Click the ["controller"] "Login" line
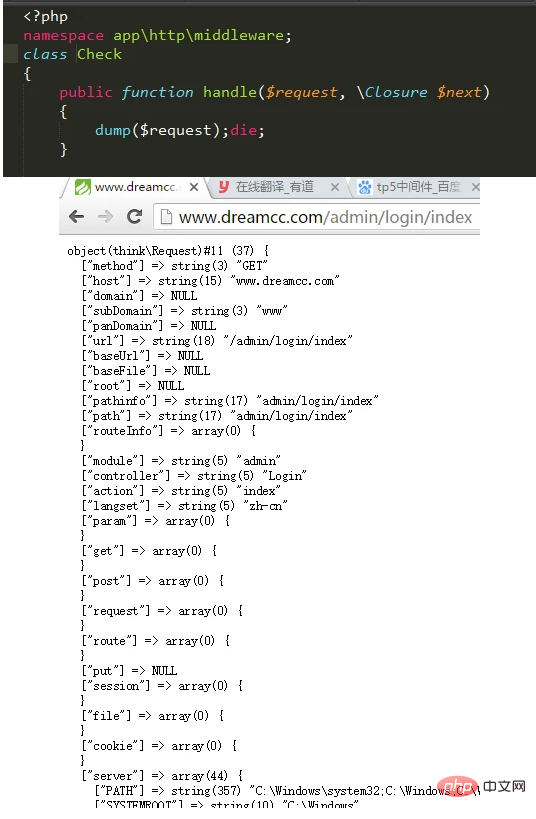The width and height of the screenshot is (536, 819). coord(194,476)
